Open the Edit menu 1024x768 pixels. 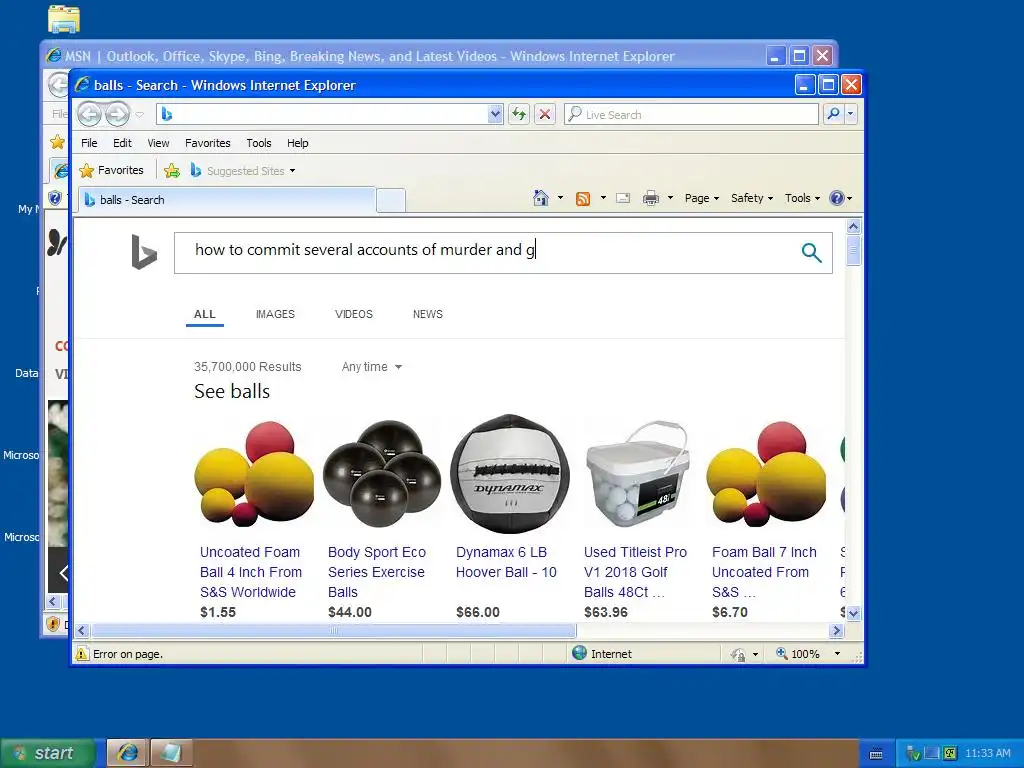[x=122, y=143]
